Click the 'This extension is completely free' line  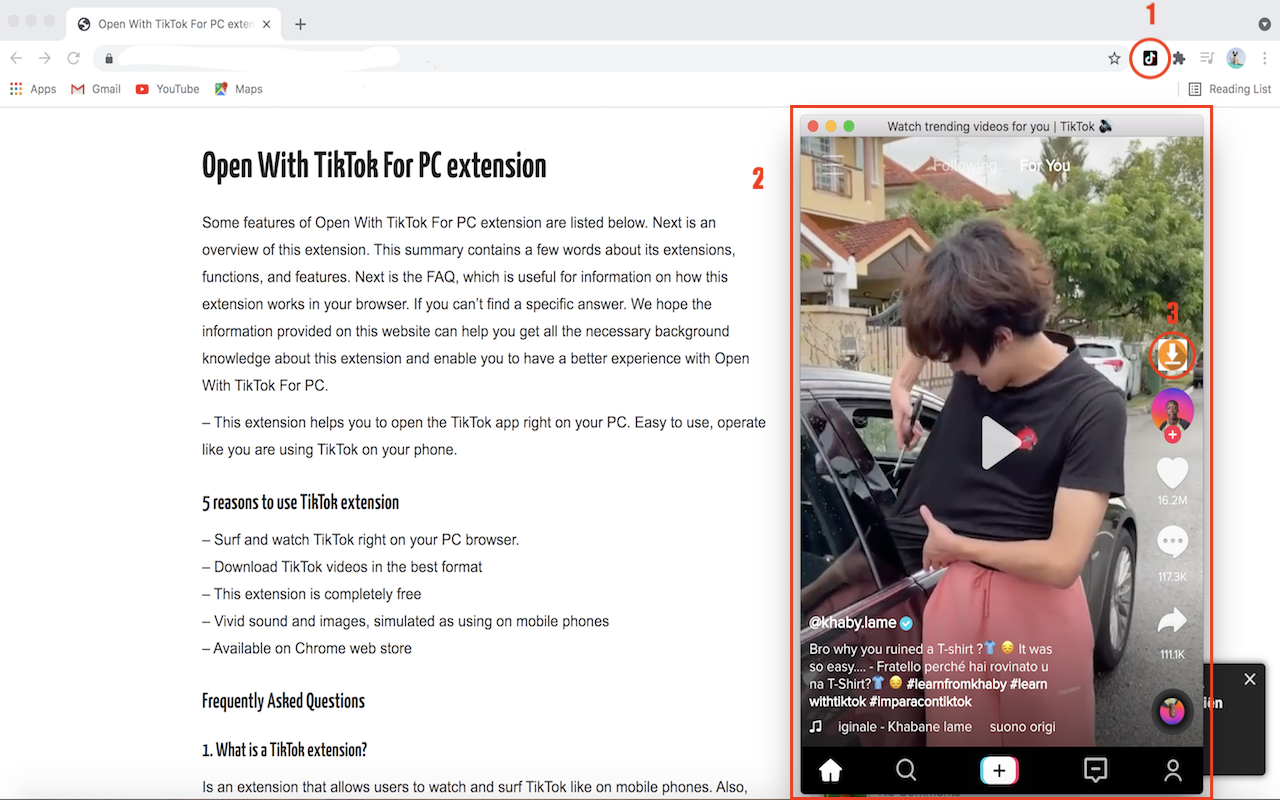(311, 594)
